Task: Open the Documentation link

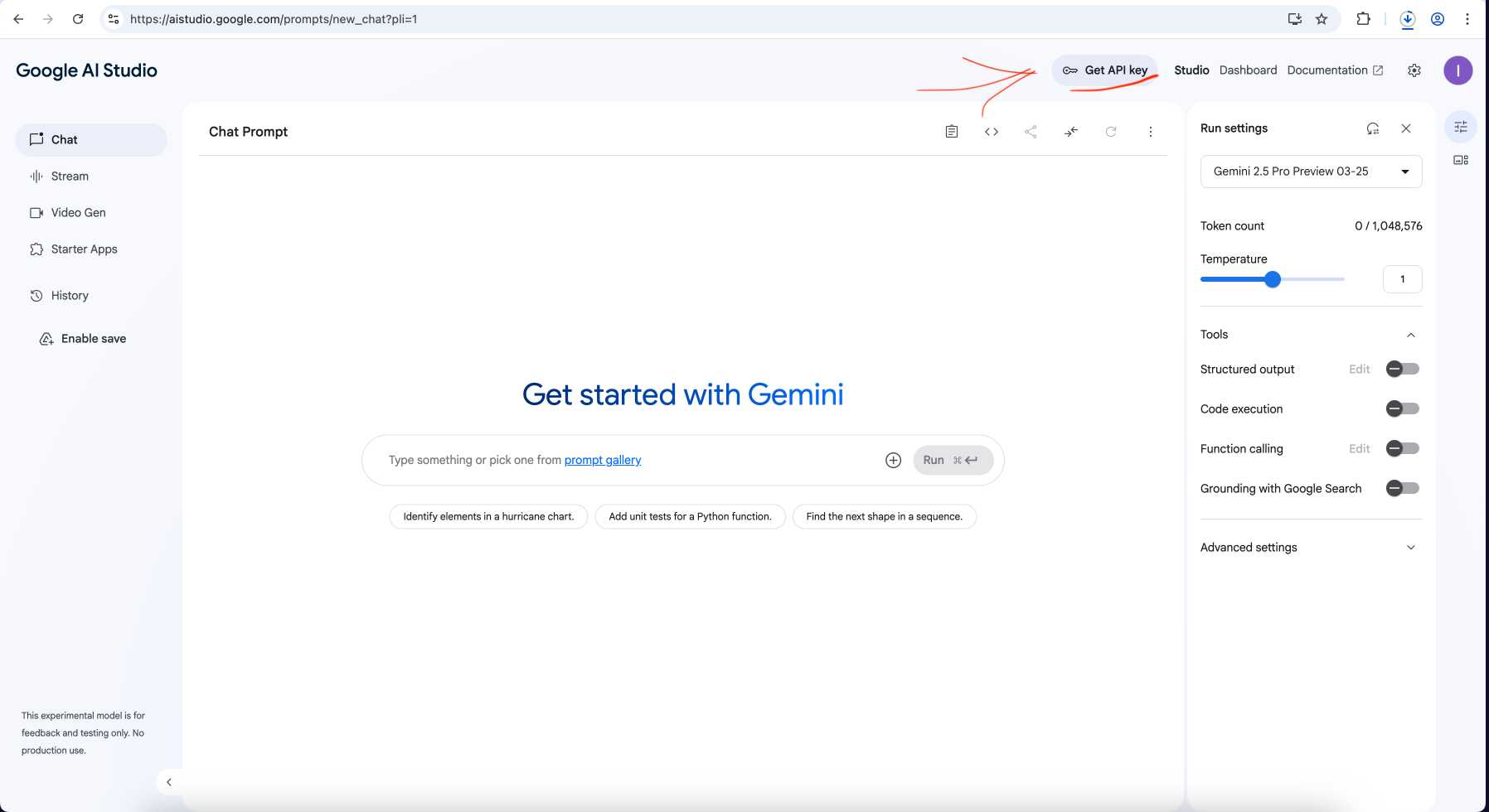Action: (x=1335, y=70)
